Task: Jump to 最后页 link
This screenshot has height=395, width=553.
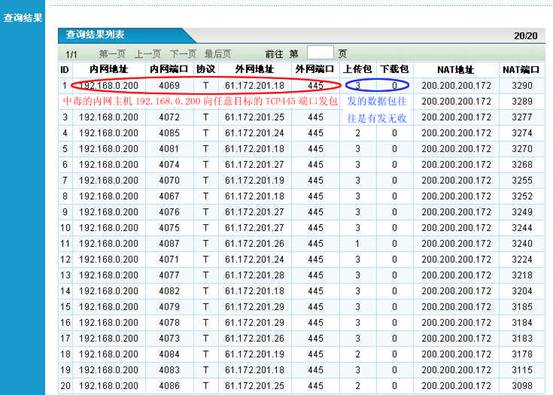Action: point(218,54)
